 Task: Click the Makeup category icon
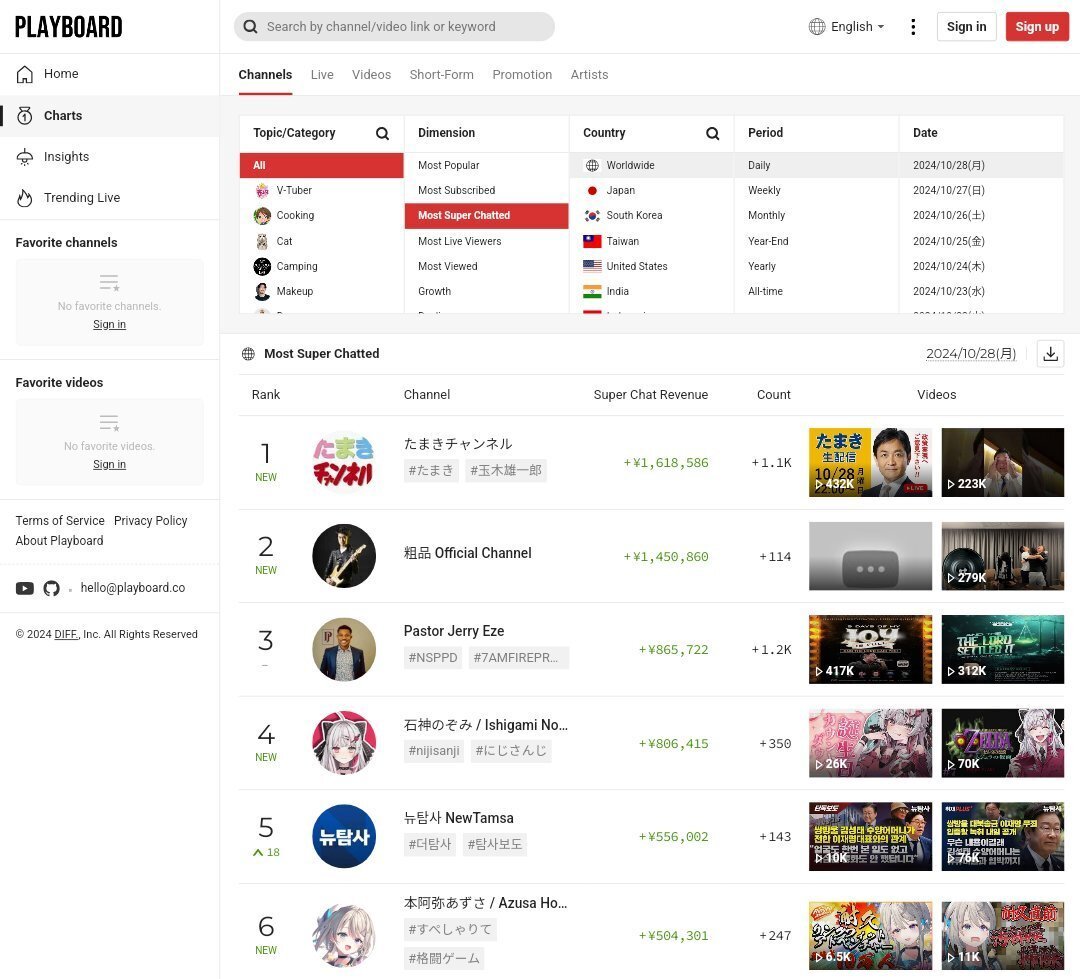click(x=262, y=291)
